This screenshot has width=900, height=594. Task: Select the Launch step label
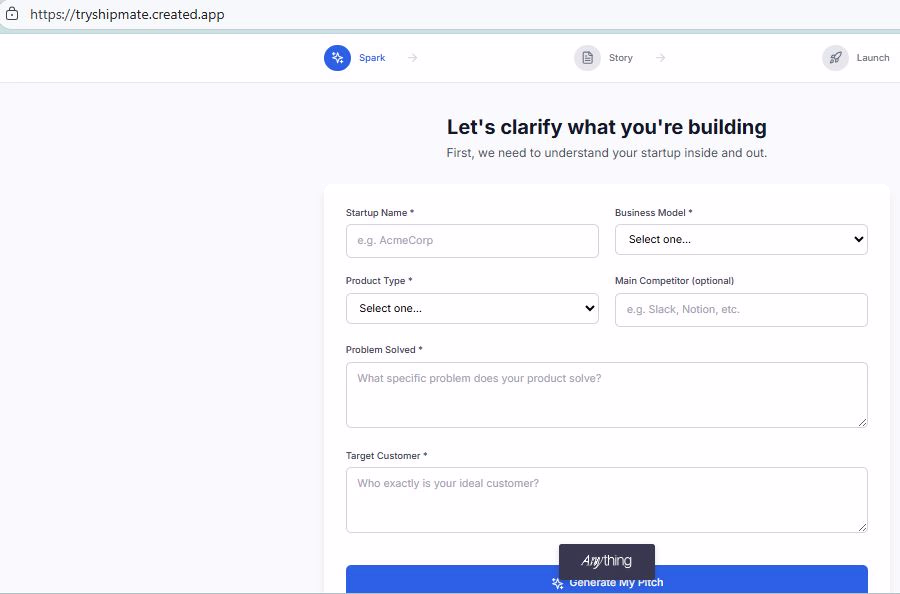point(873,58)
